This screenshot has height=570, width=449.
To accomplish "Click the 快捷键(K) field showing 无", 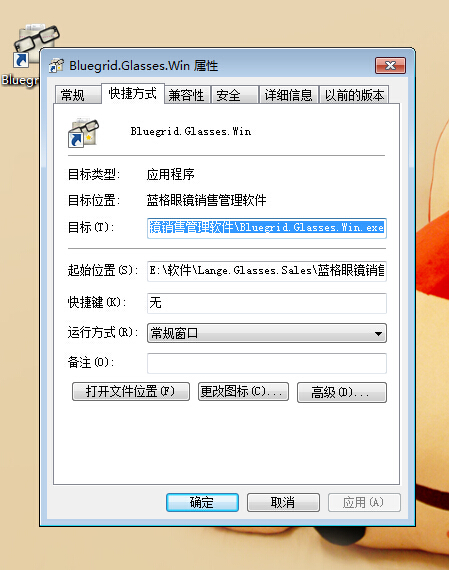I will pos(266,303).
